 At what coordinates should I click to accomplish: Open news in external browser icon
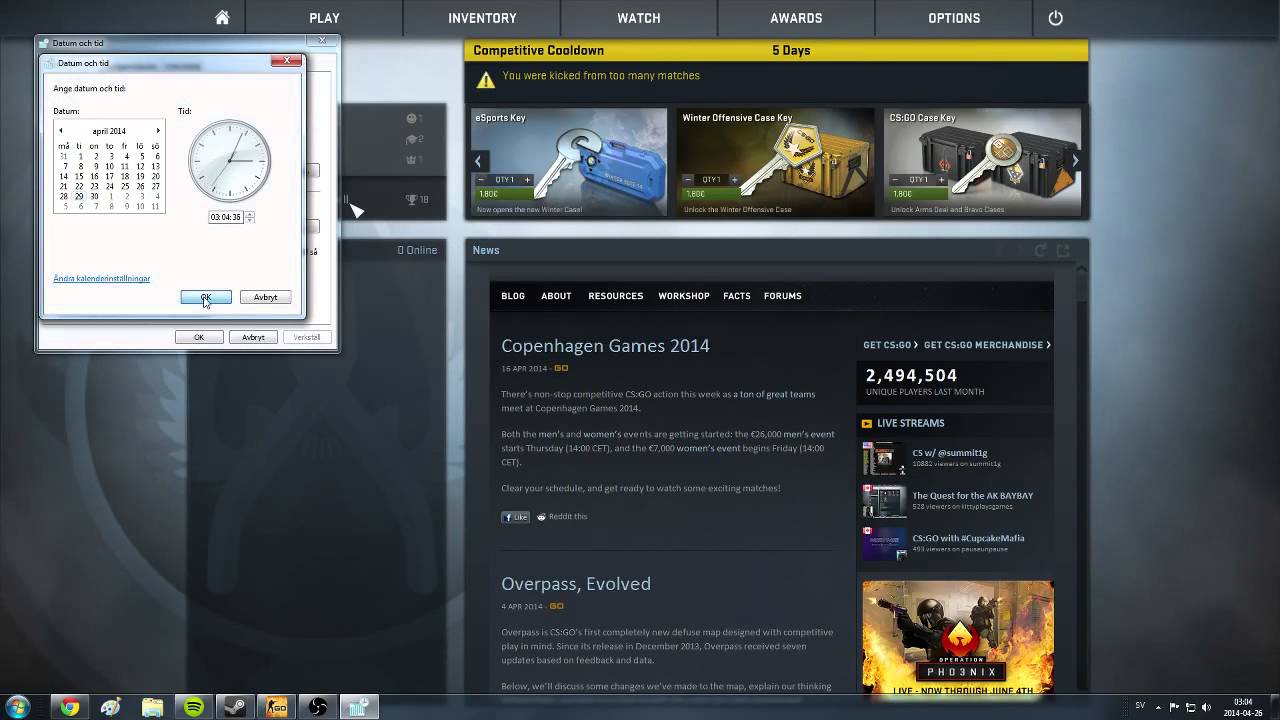1063,250
